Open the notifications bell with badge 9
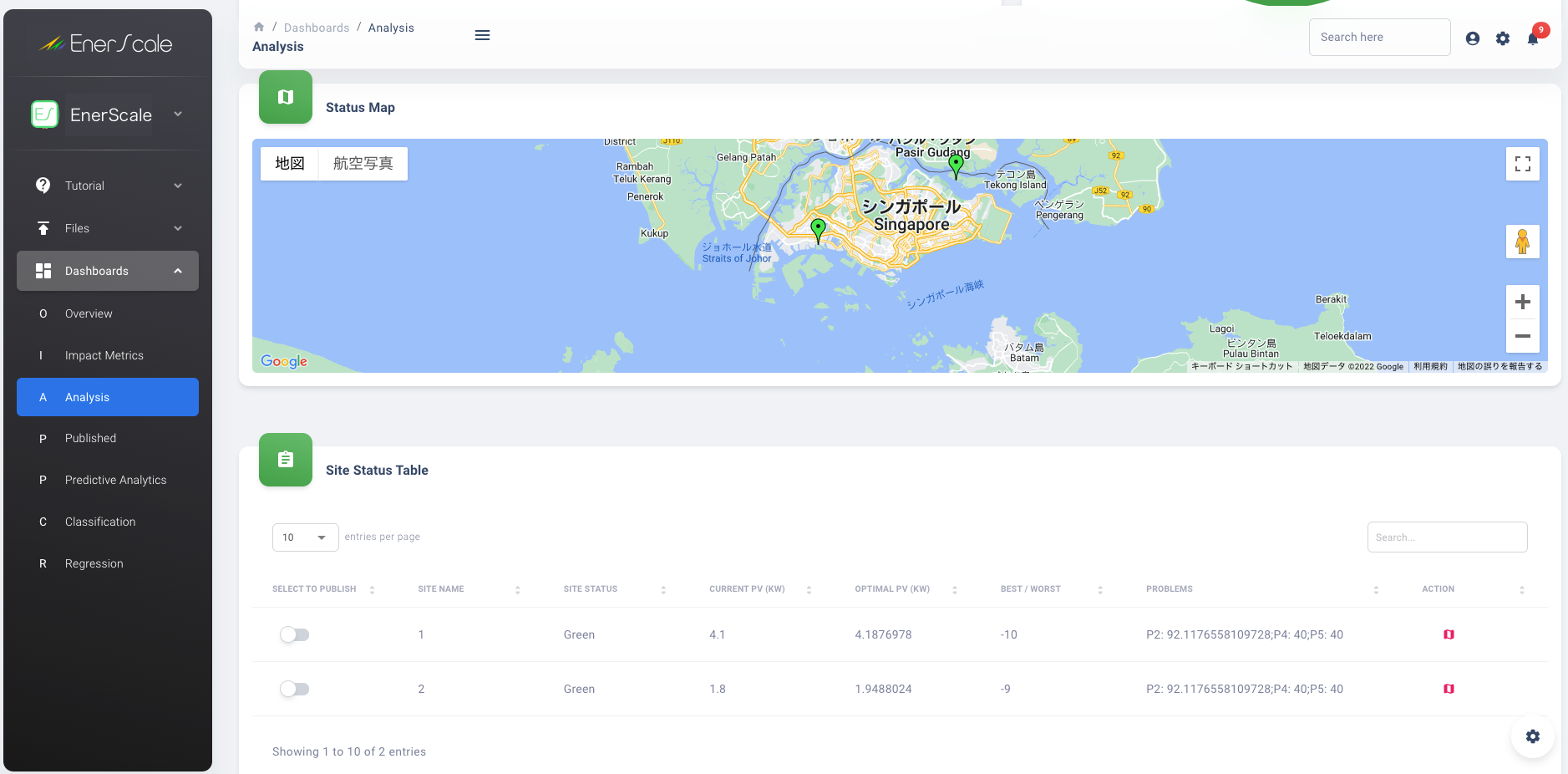Screen dimensions: 1568x774 [x=1533, y=38]
